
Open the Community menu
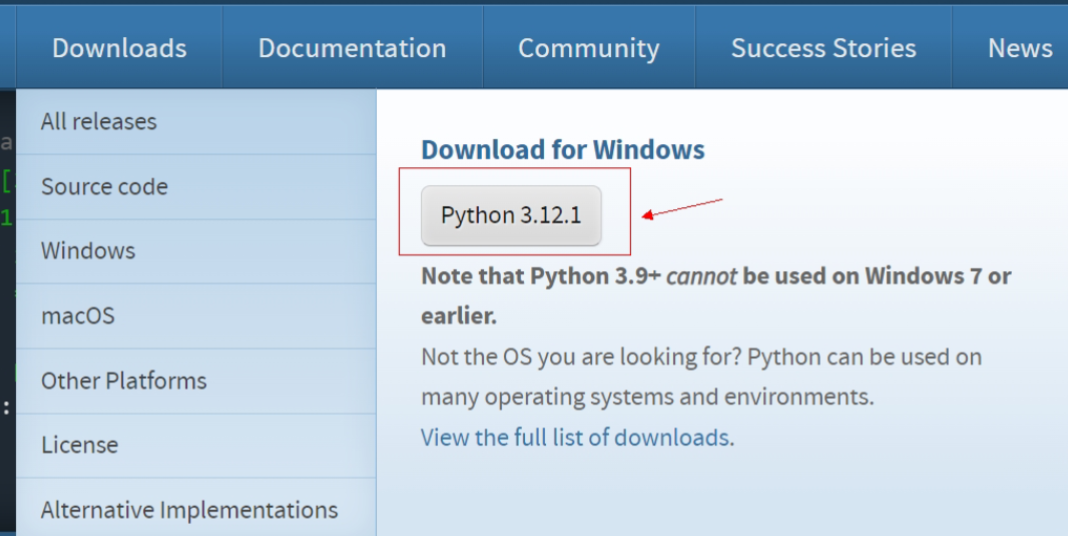588,48
